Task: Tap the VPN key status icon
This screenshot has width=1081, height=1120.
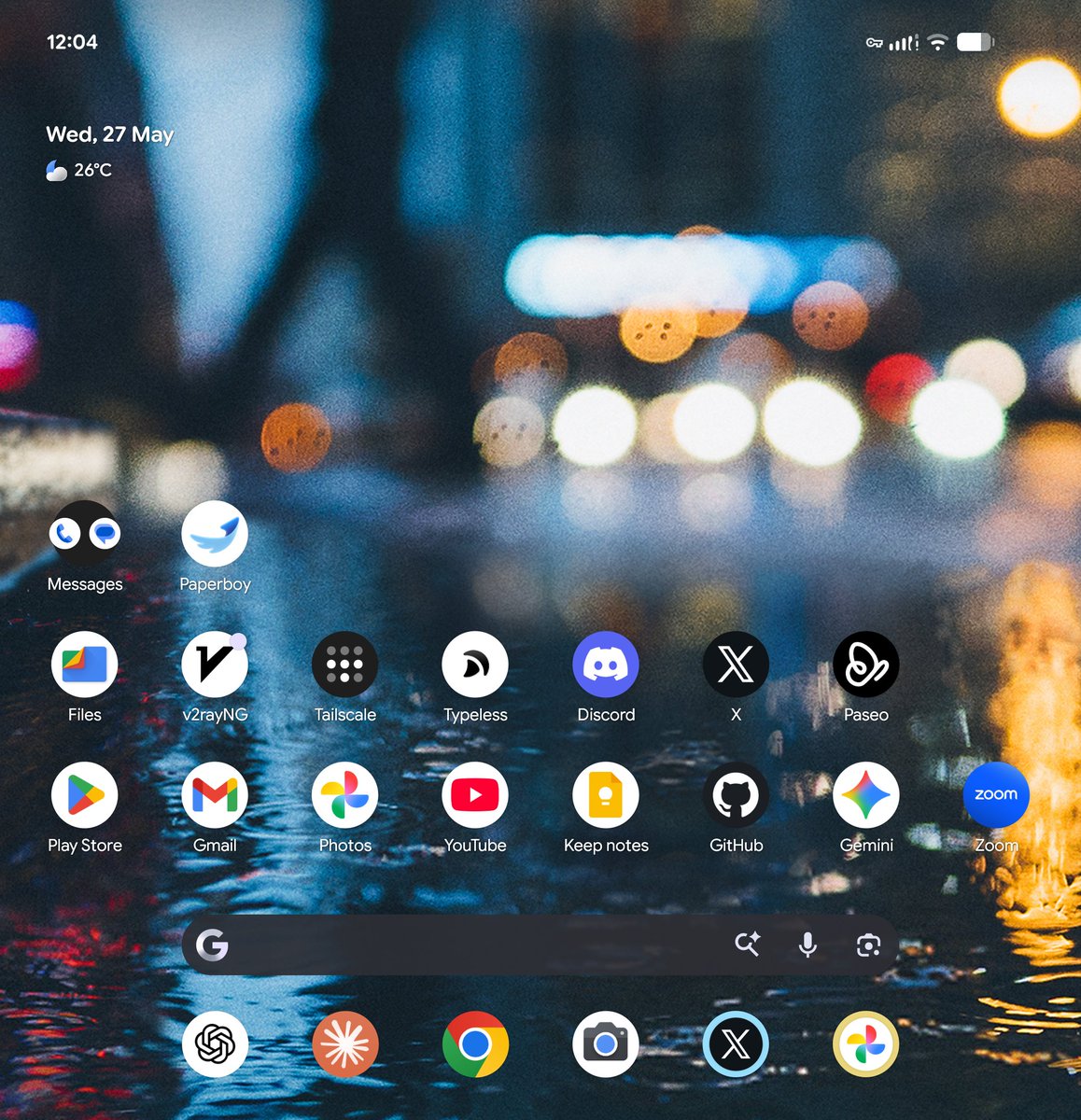Action: 875,42
